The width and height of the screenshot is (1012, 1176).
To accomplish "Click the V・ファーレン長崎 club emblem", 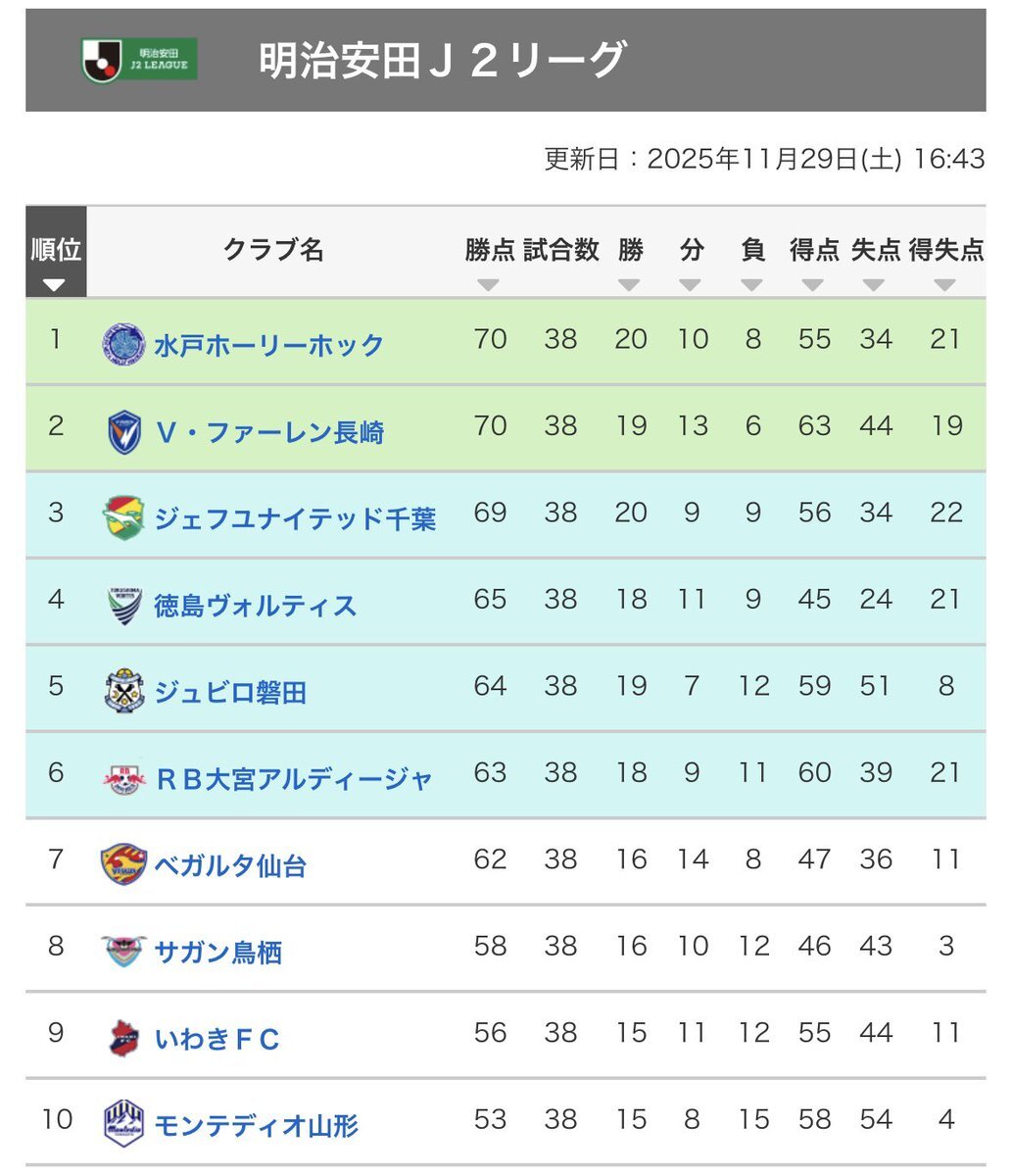I will (124, 432).
